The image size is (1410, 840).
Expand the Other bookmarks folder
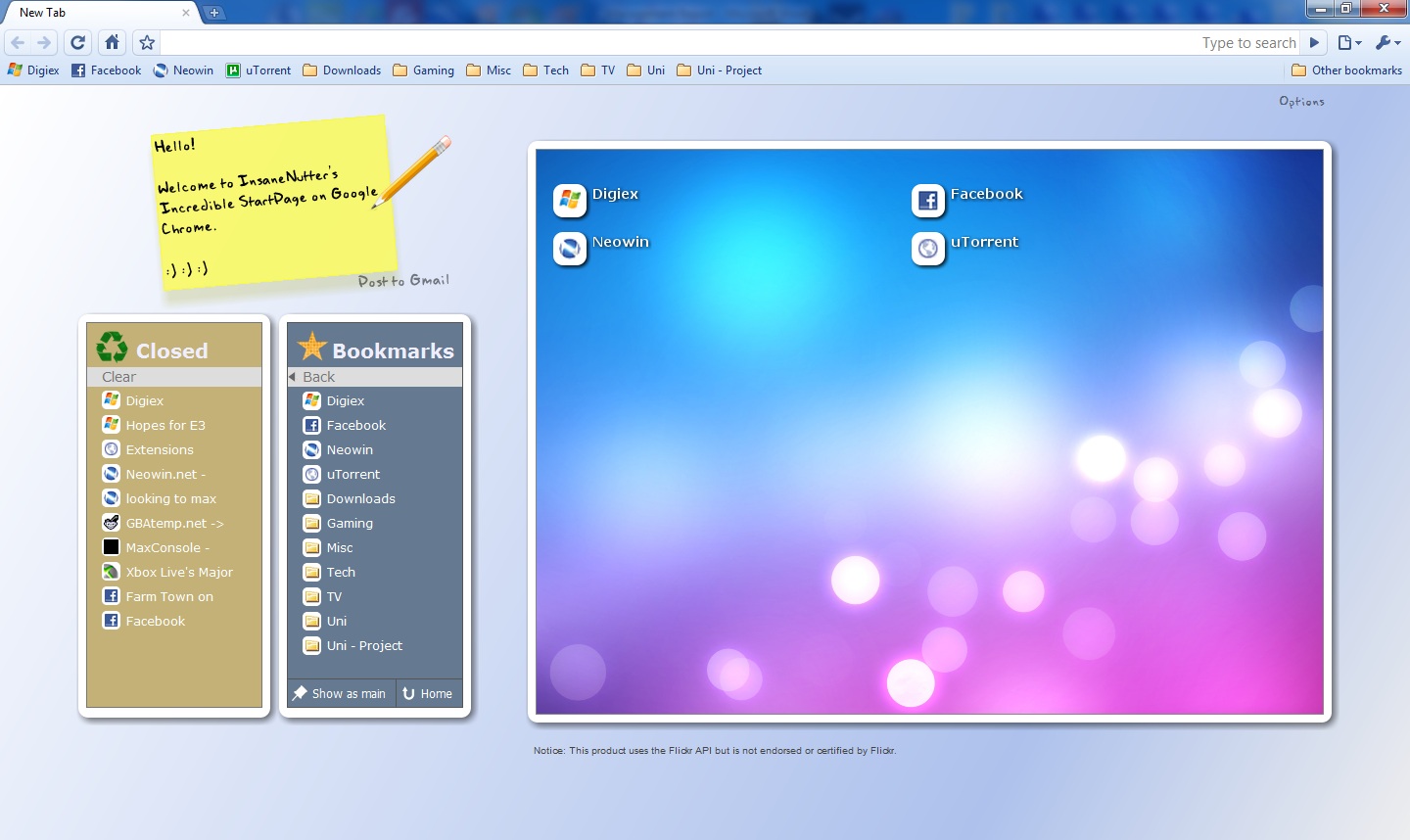coord(1346,70)
